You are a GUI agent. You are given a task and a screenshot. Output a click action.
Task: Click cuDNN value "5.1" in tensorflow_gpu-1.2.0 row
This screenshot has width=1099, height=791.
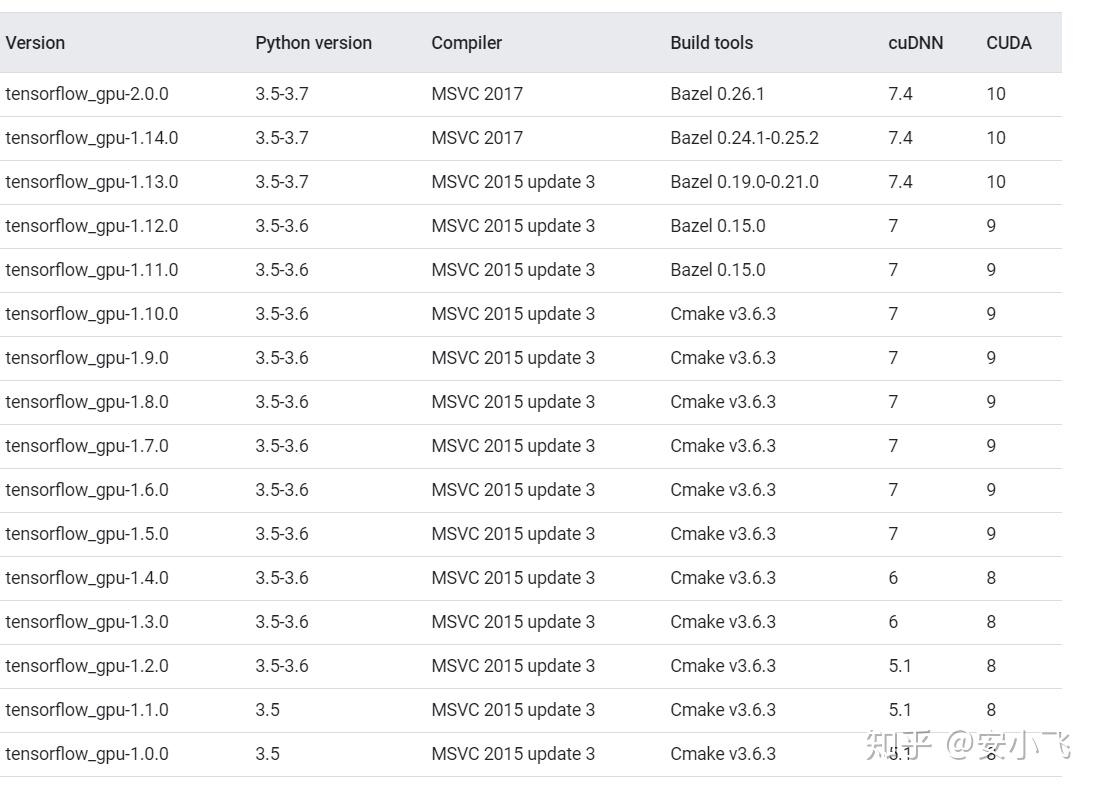900,666
